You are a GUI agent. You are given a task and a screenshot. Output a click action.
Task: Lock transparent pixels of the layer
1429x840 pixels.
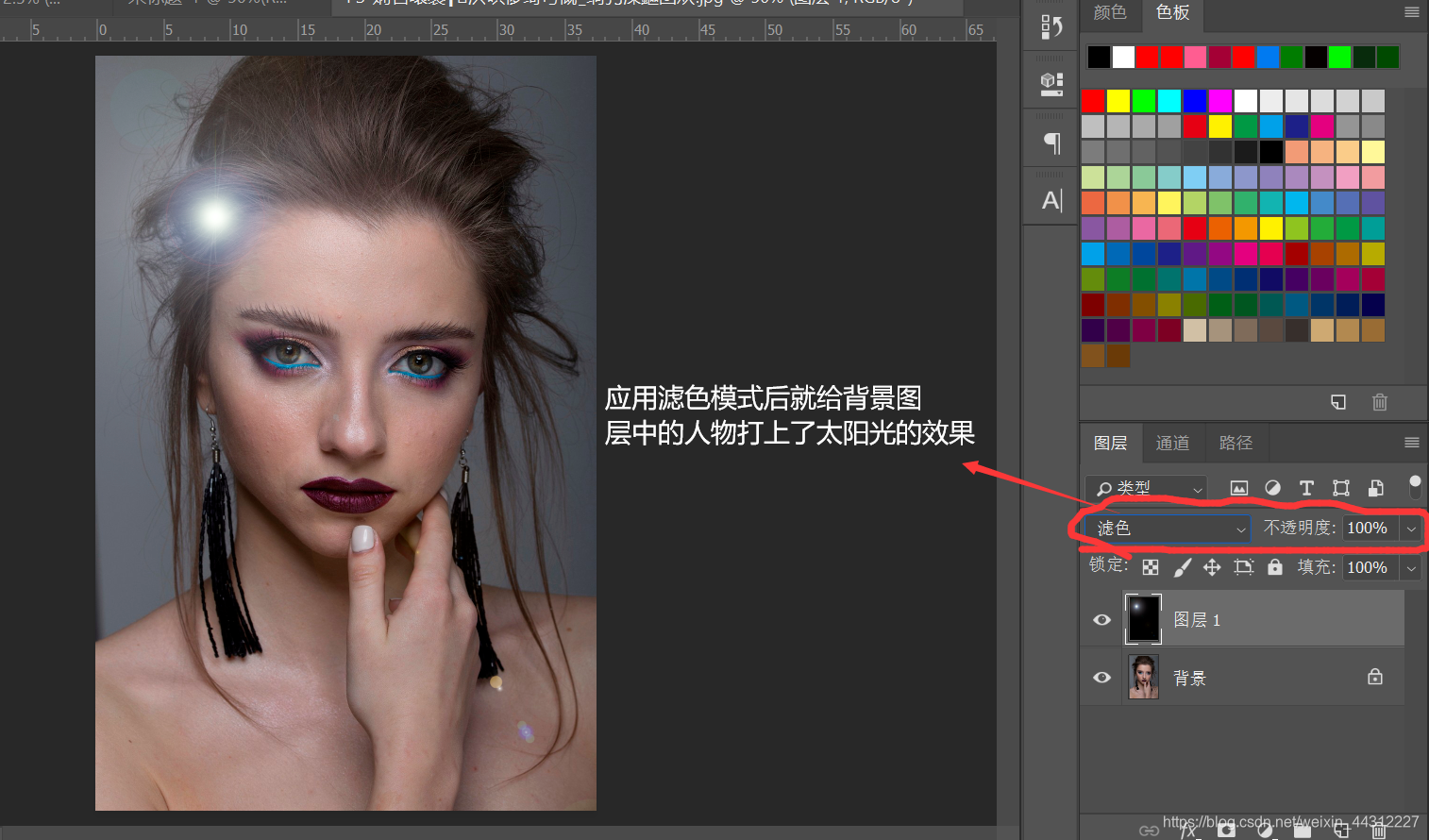[1151, 567]
